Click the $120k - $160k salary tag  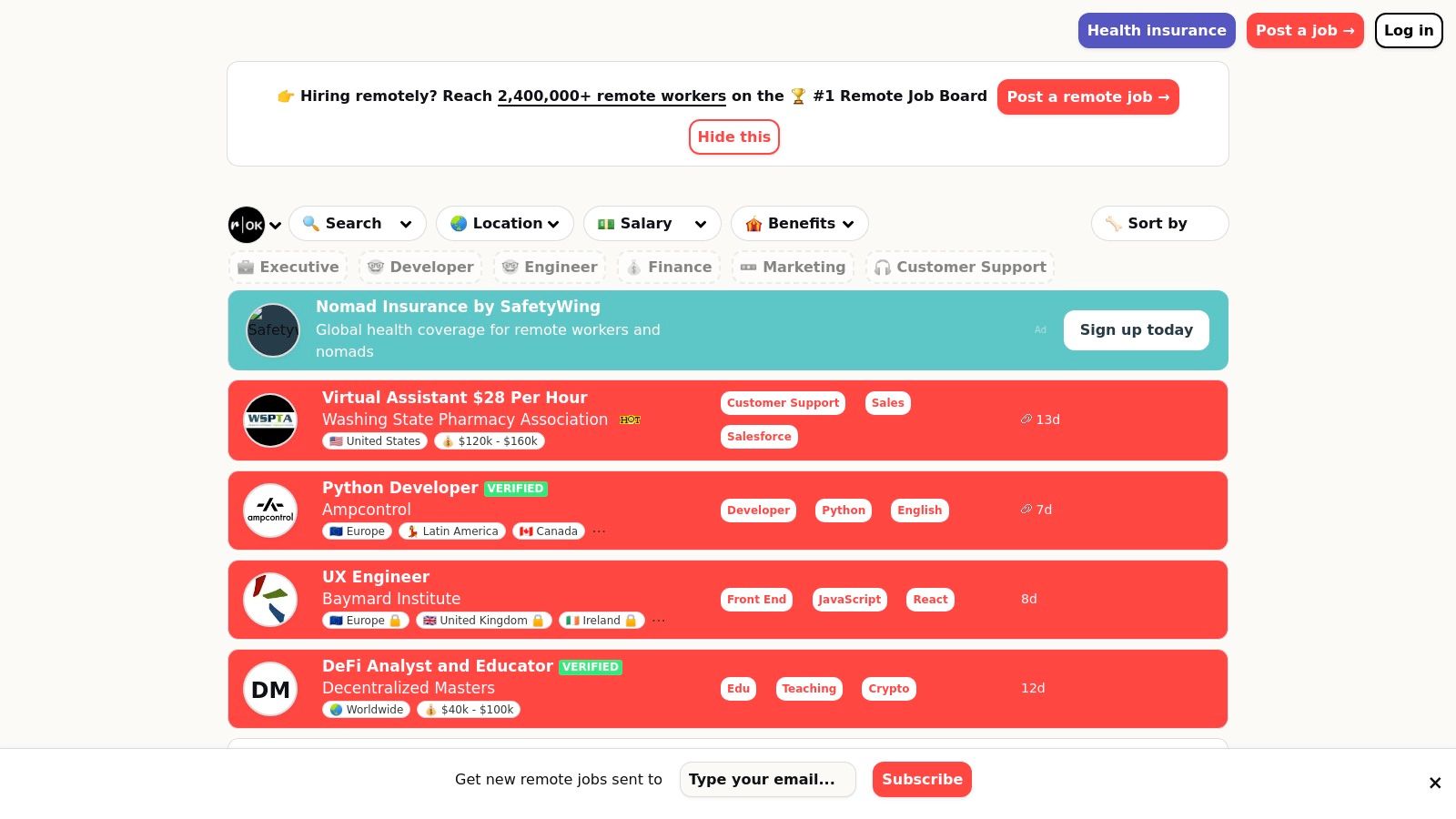490,441
